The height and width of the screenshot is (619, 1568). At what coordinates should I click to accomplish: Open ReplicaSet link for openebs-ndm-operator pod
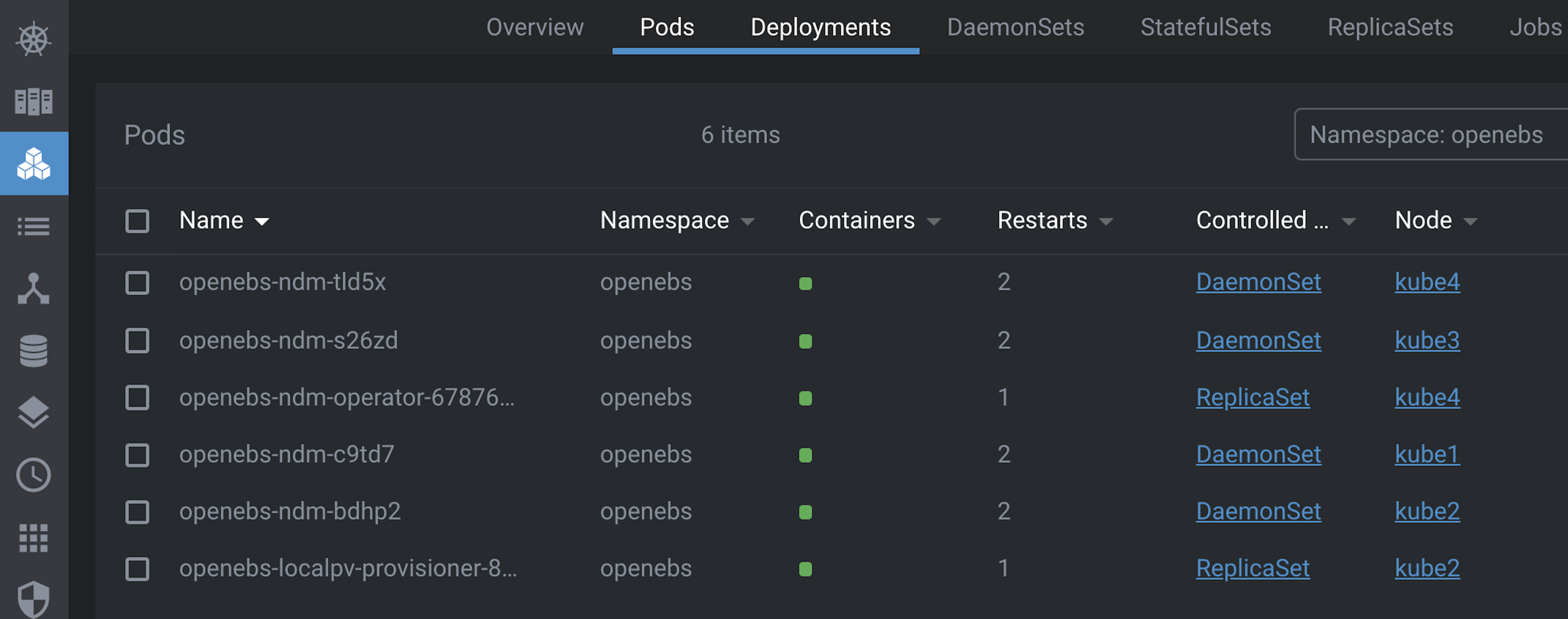(x=1252, y=397)
